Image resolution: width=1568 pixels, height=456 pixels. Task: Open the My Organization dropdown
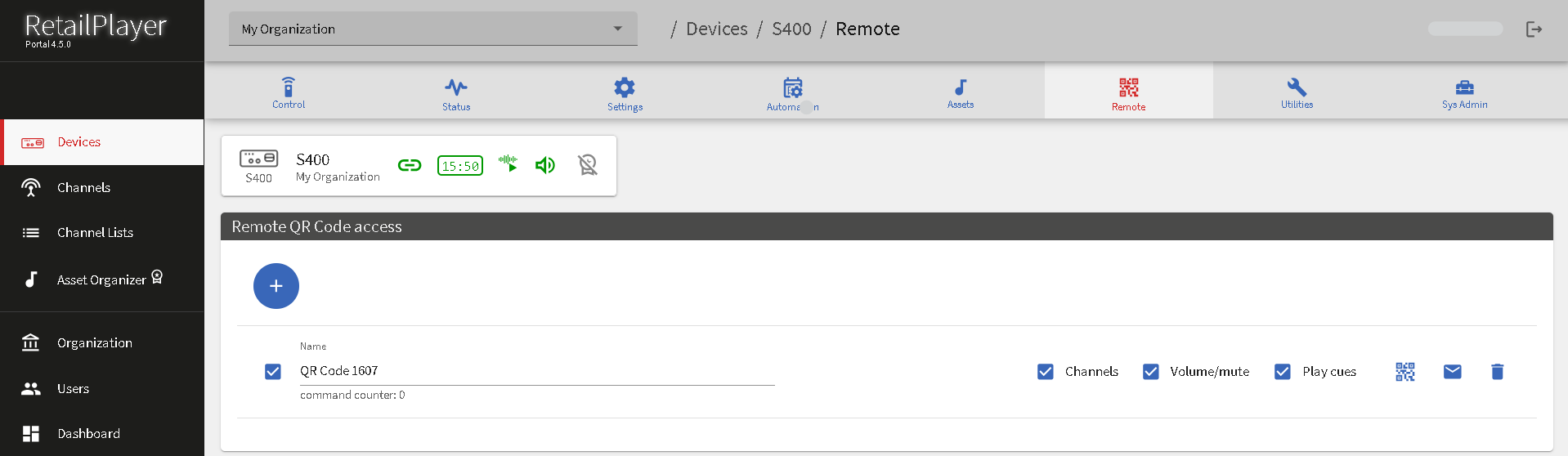coord(432,29)
